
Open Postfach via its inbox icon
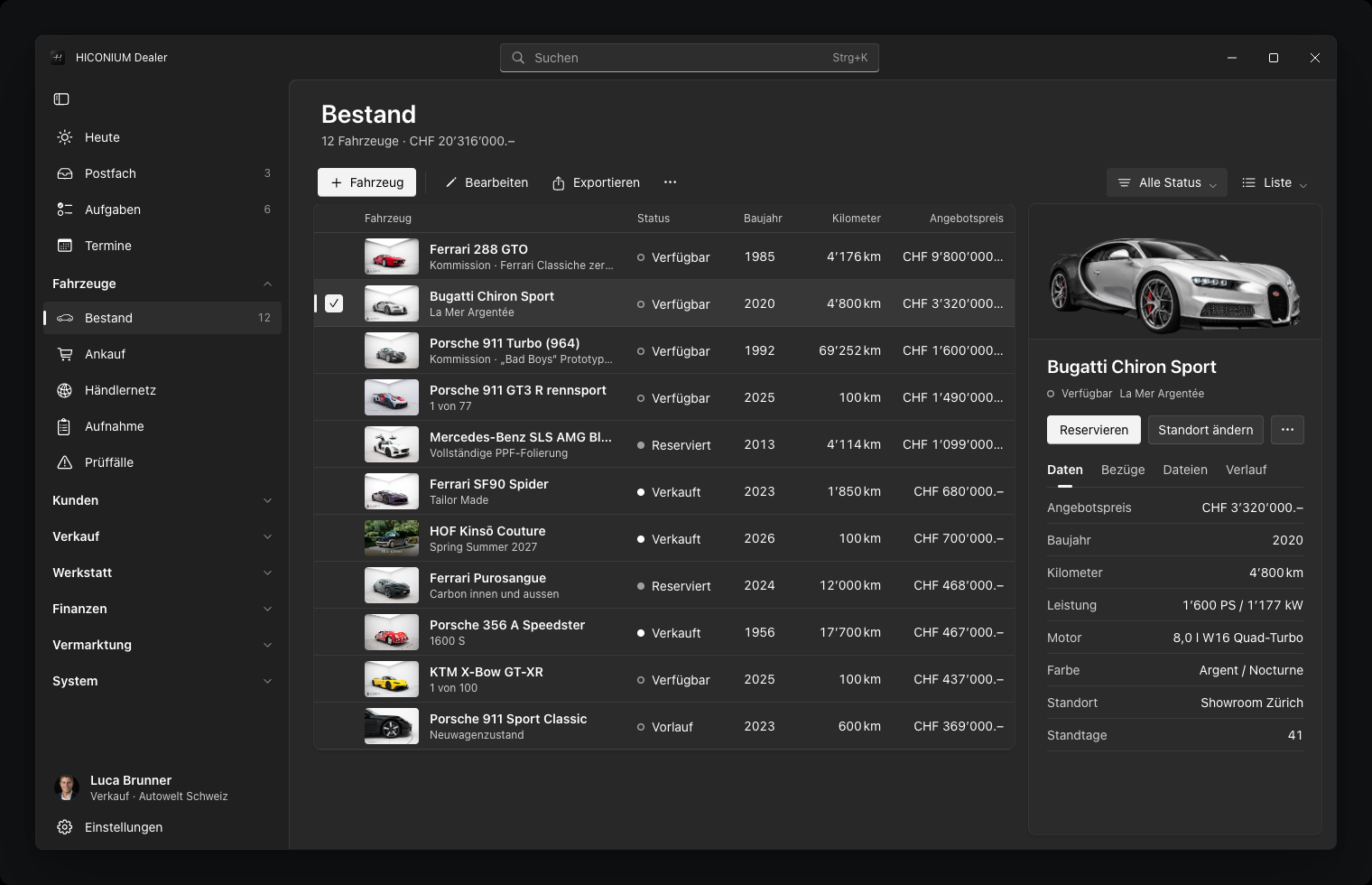65,173
